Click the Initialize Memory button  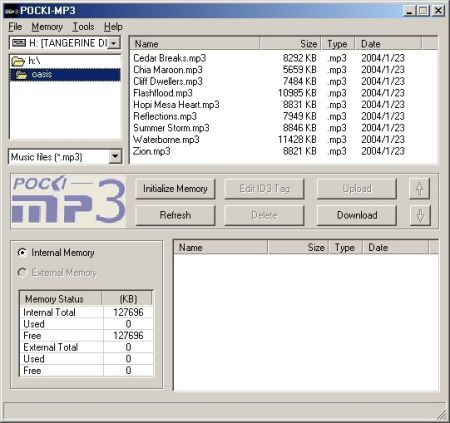tap(175, 189)
